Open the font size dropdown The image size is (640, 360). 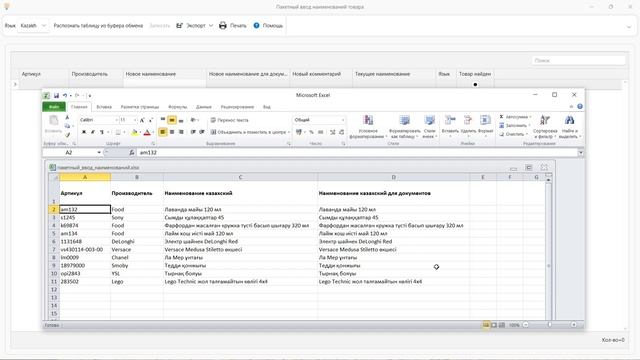pos(135,120)
